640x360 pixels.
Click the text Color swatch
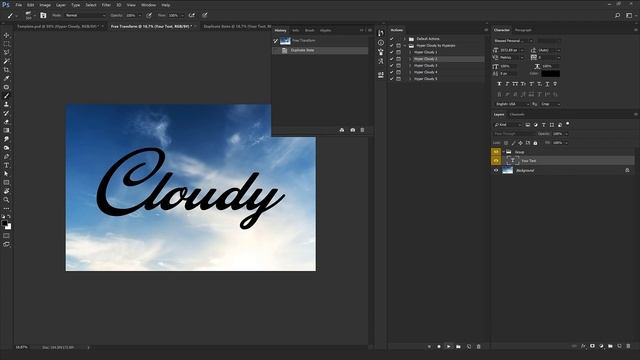551,73
